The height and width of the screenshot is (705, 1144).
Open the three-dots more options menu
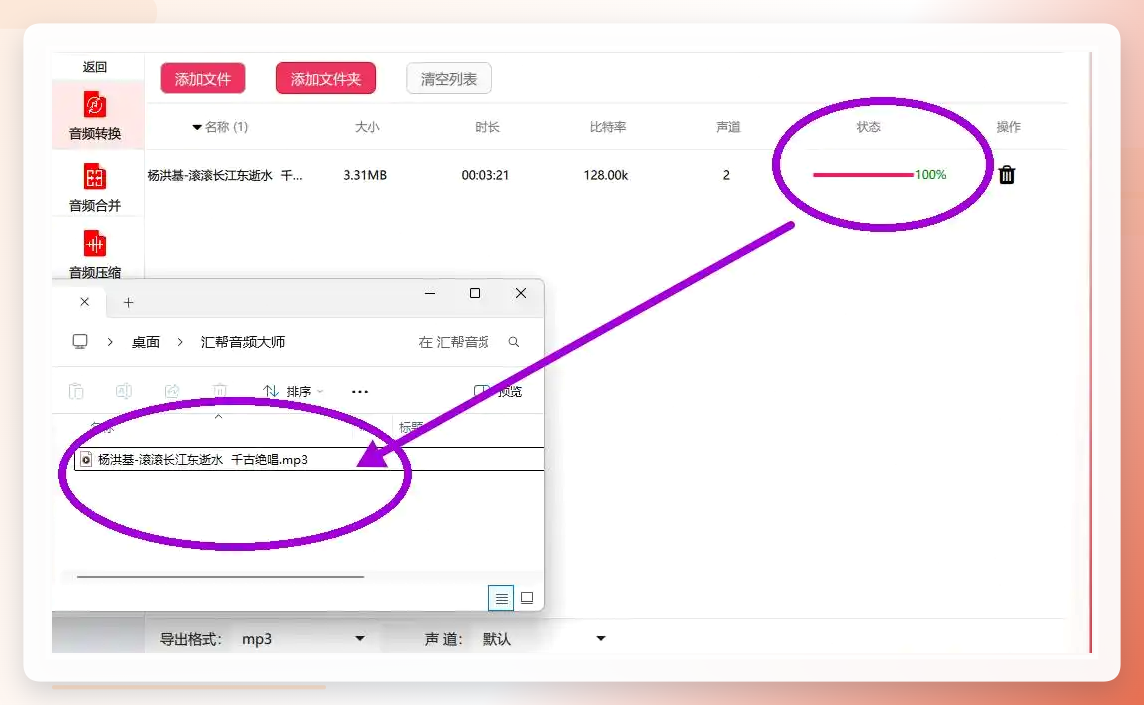point(360,392)
